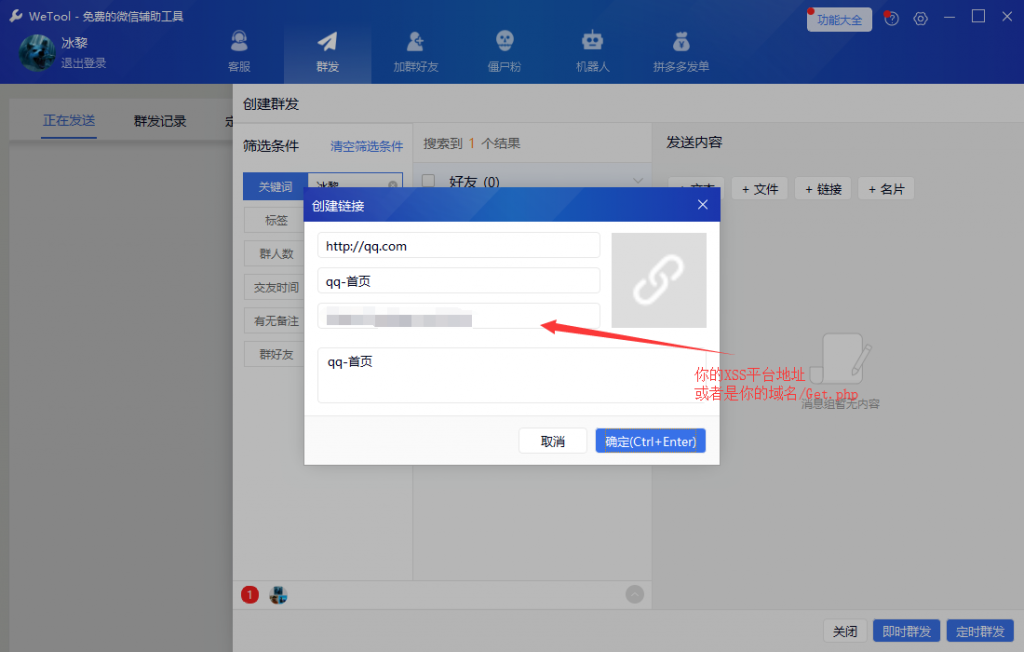The height and width of the screenshot is (652, 1024).
Task: Select the 群发 paper plane icon
Action: [x=327, y=42]
